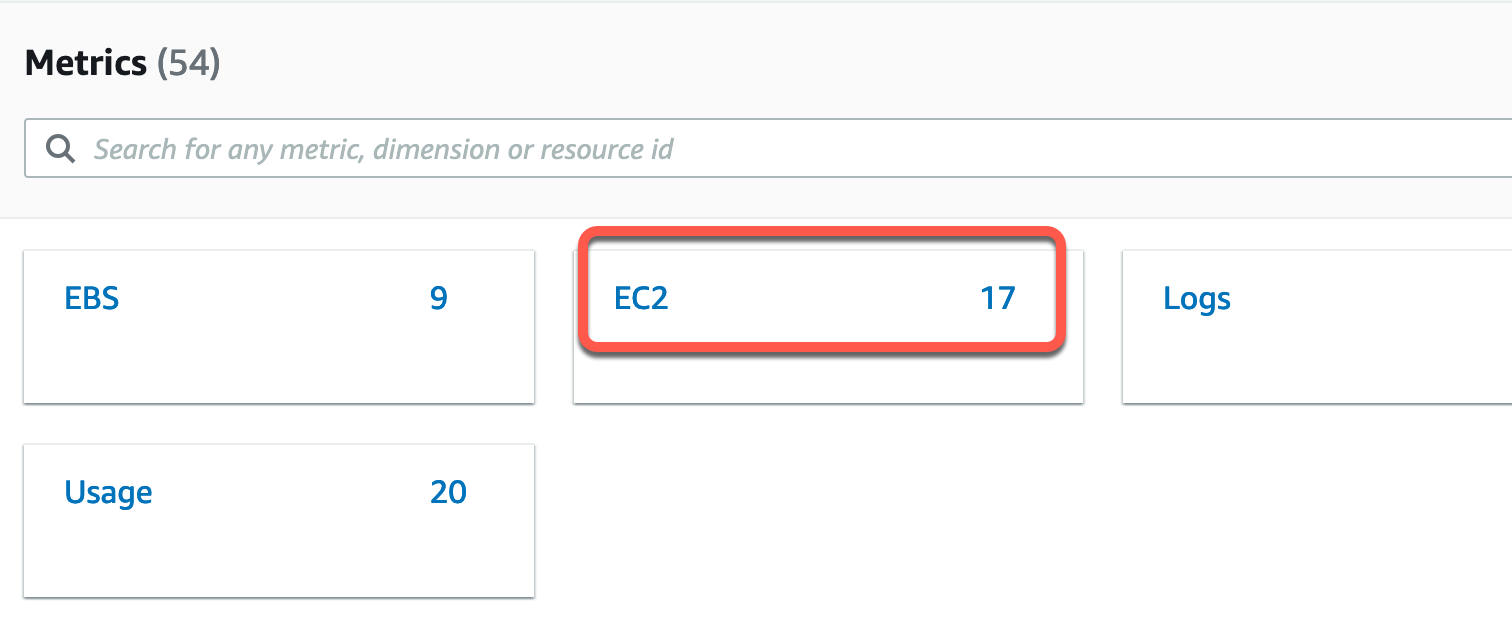
Task: Click blank area below EC2 highlight box
Action: click(x=828, y=380)
